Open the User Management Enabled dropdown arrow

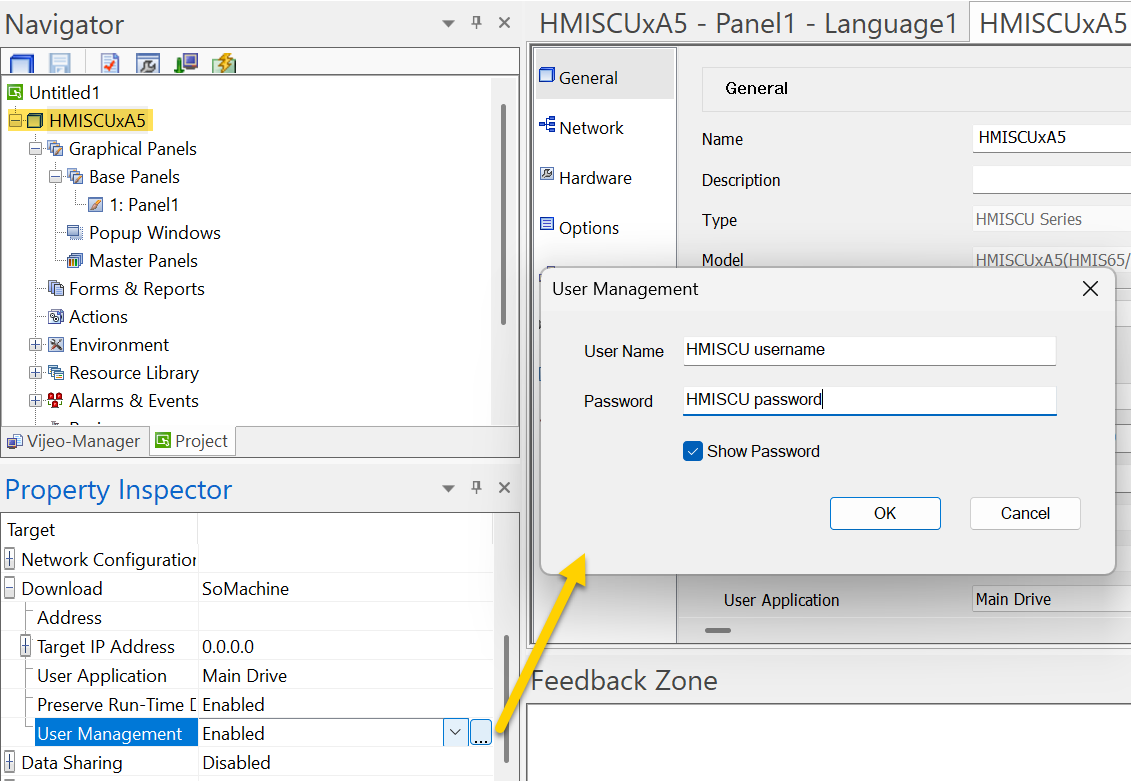tap(455, 733)
